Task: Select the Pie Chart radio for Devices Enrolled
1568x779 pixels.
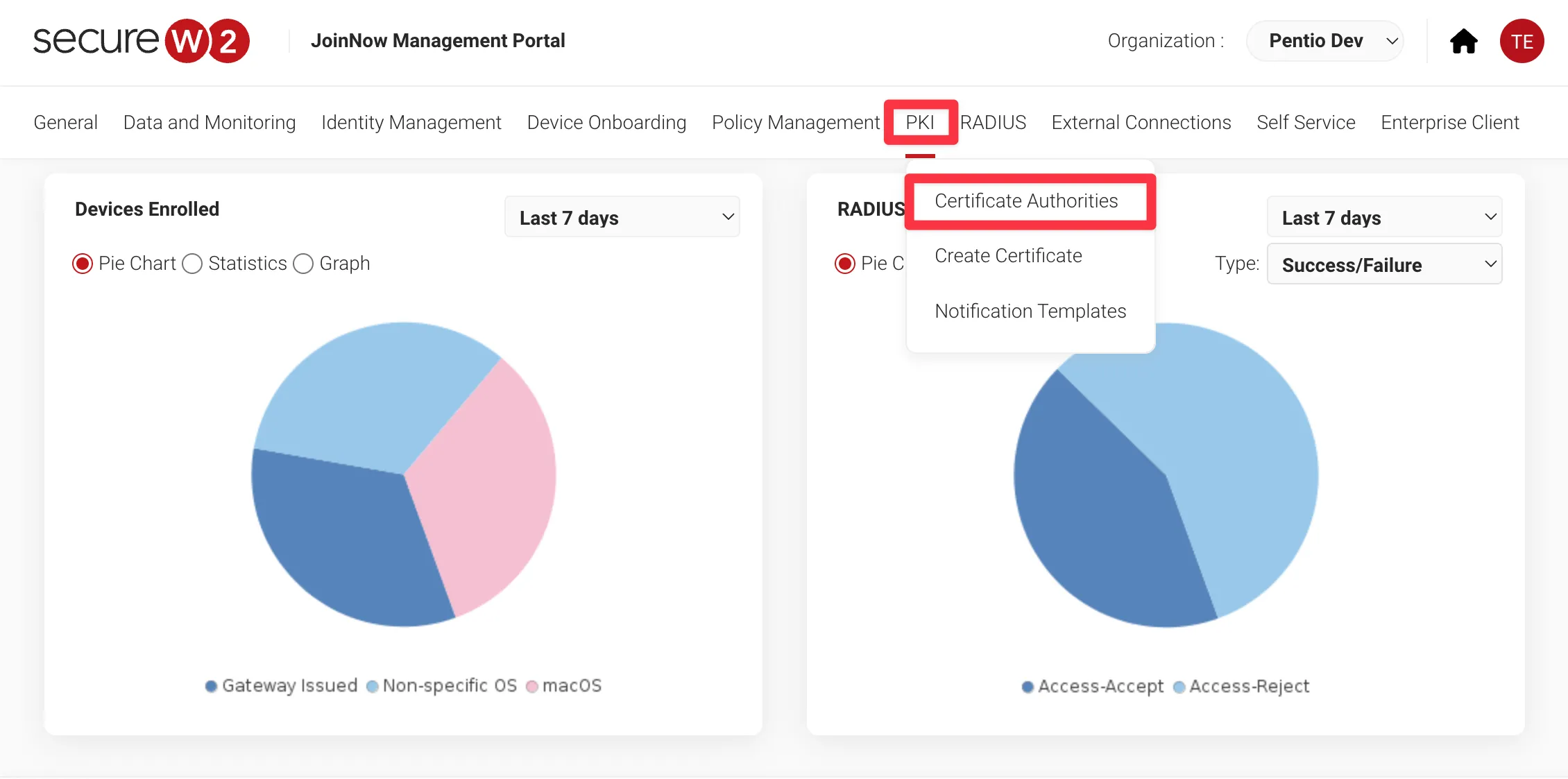Action: [x=83, y=264]
